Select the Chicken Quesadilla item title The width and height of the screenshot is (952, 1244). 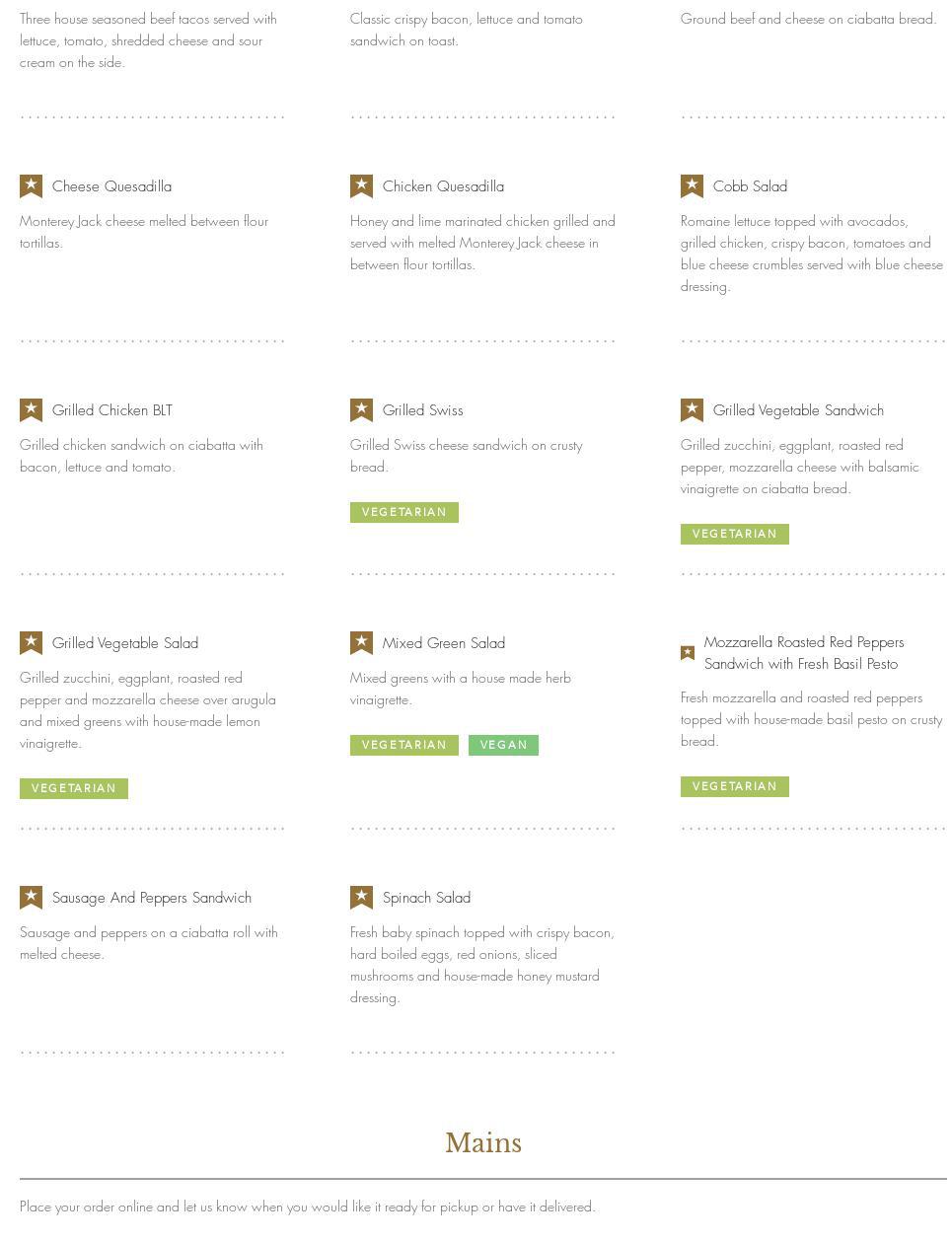click(x=443, y=186)
